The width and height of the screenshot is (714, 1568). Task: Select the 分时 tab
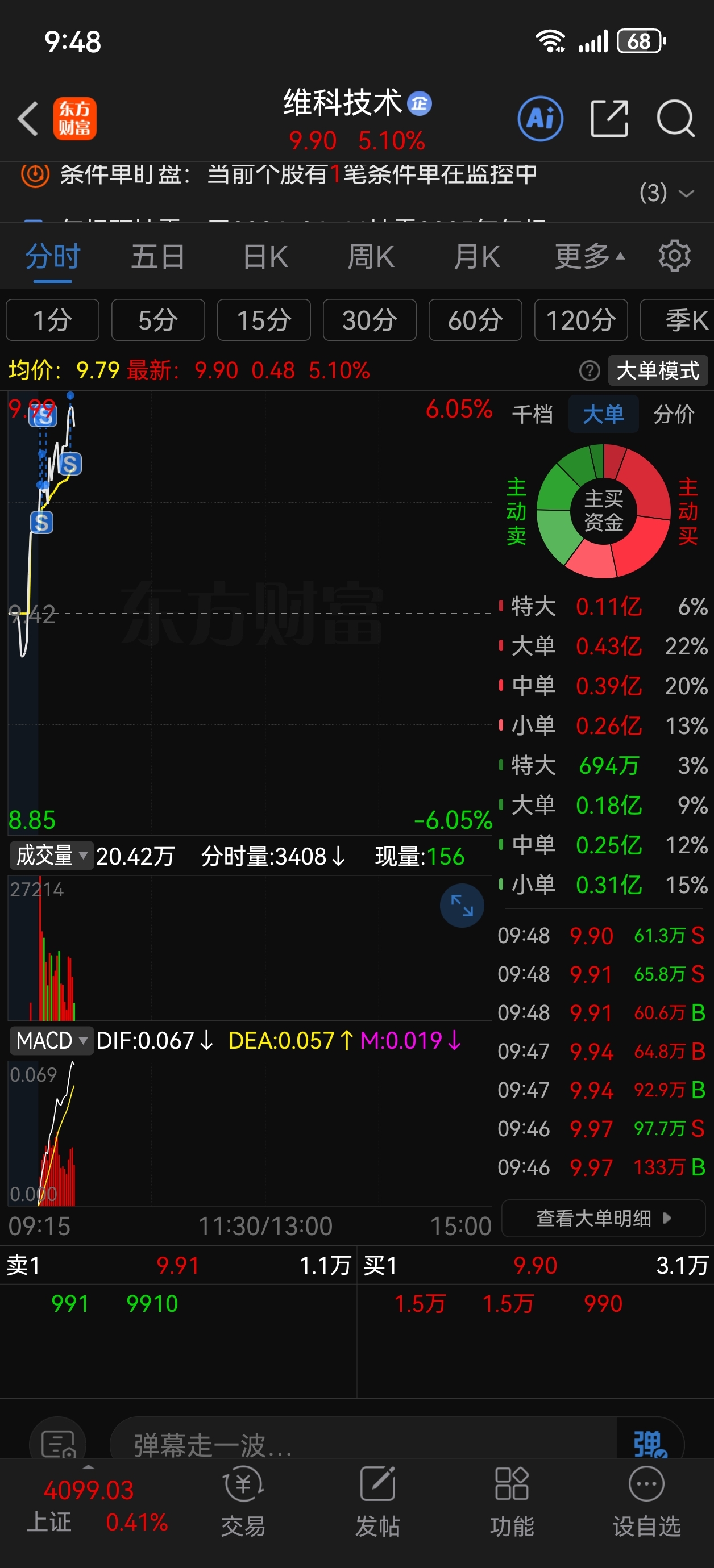point(53,256)
